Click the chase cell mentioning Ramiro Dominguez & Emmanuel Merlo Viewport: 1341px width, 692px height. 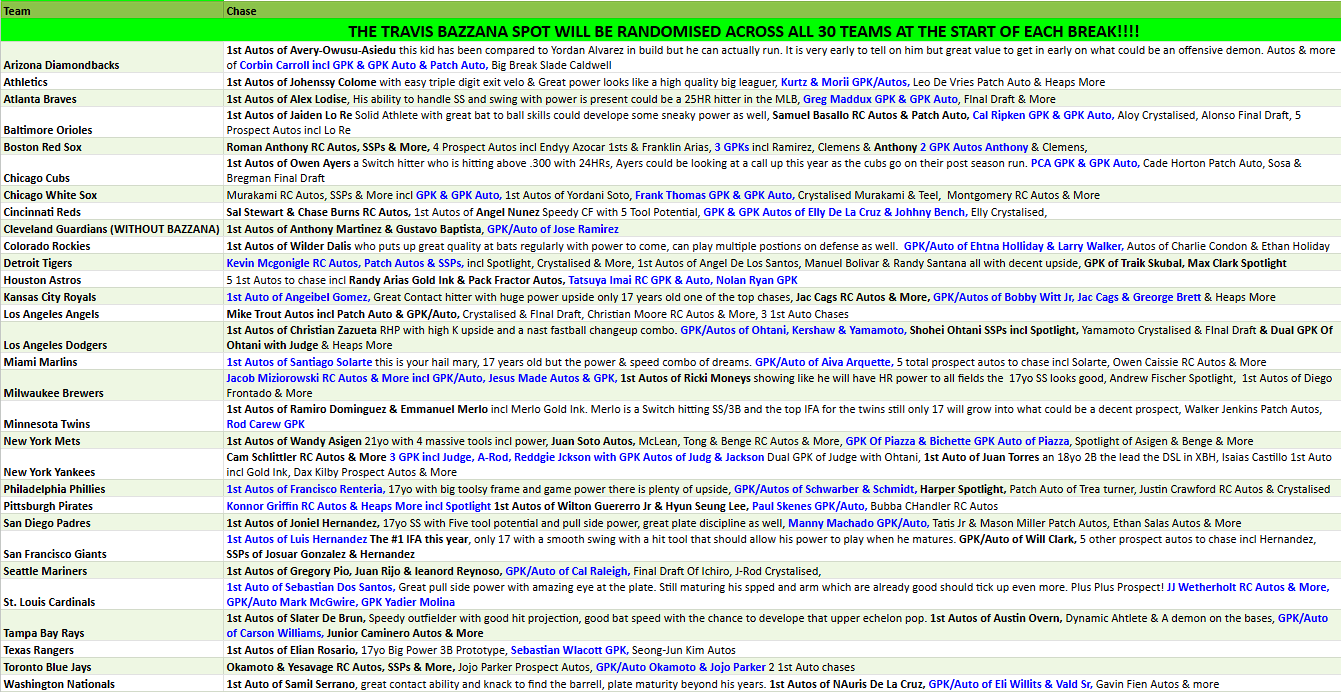pos(782,417)
